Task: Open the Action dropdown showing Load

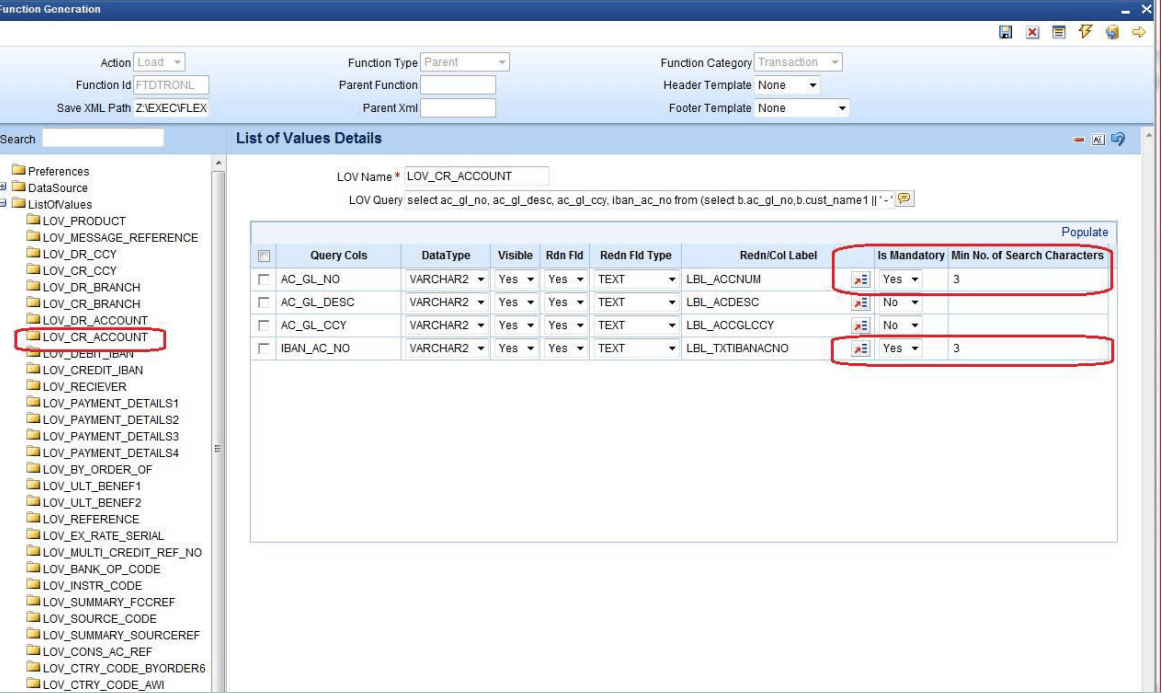Action: click(x=159, y=62)
